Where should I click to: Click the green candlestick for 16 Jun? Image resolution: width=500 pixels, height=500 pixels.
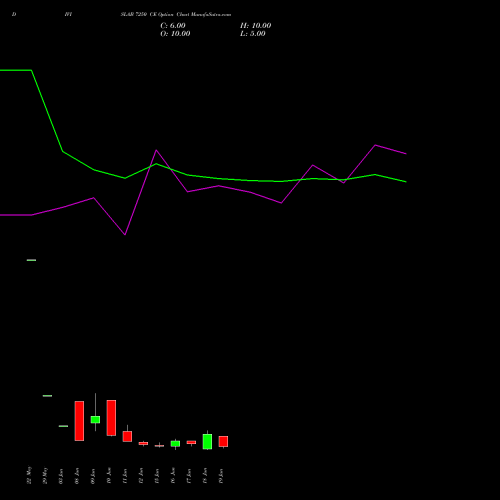pos(175,444)
